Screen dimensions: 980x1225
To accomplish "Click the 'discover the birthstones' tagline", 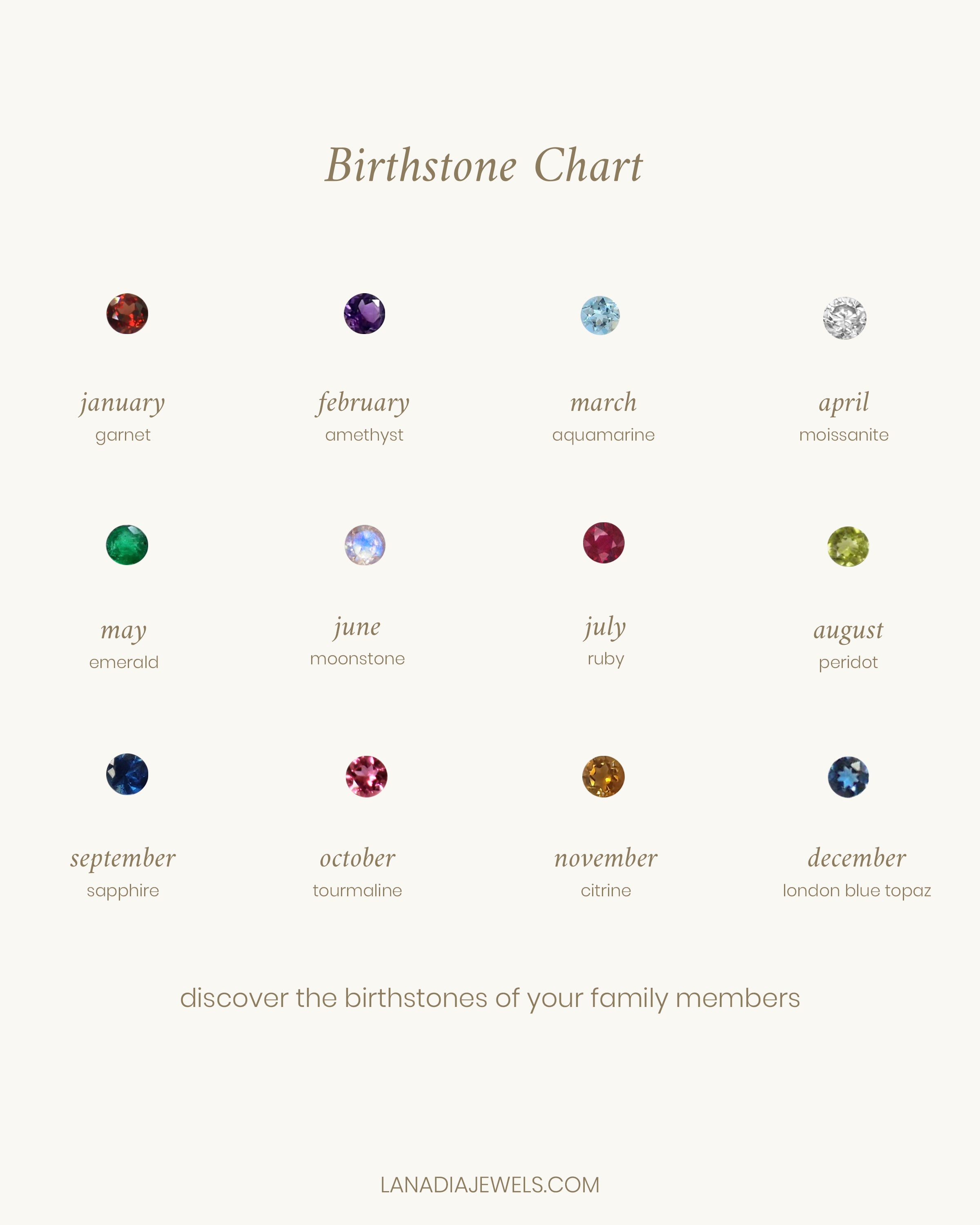I will pos(490,998).
